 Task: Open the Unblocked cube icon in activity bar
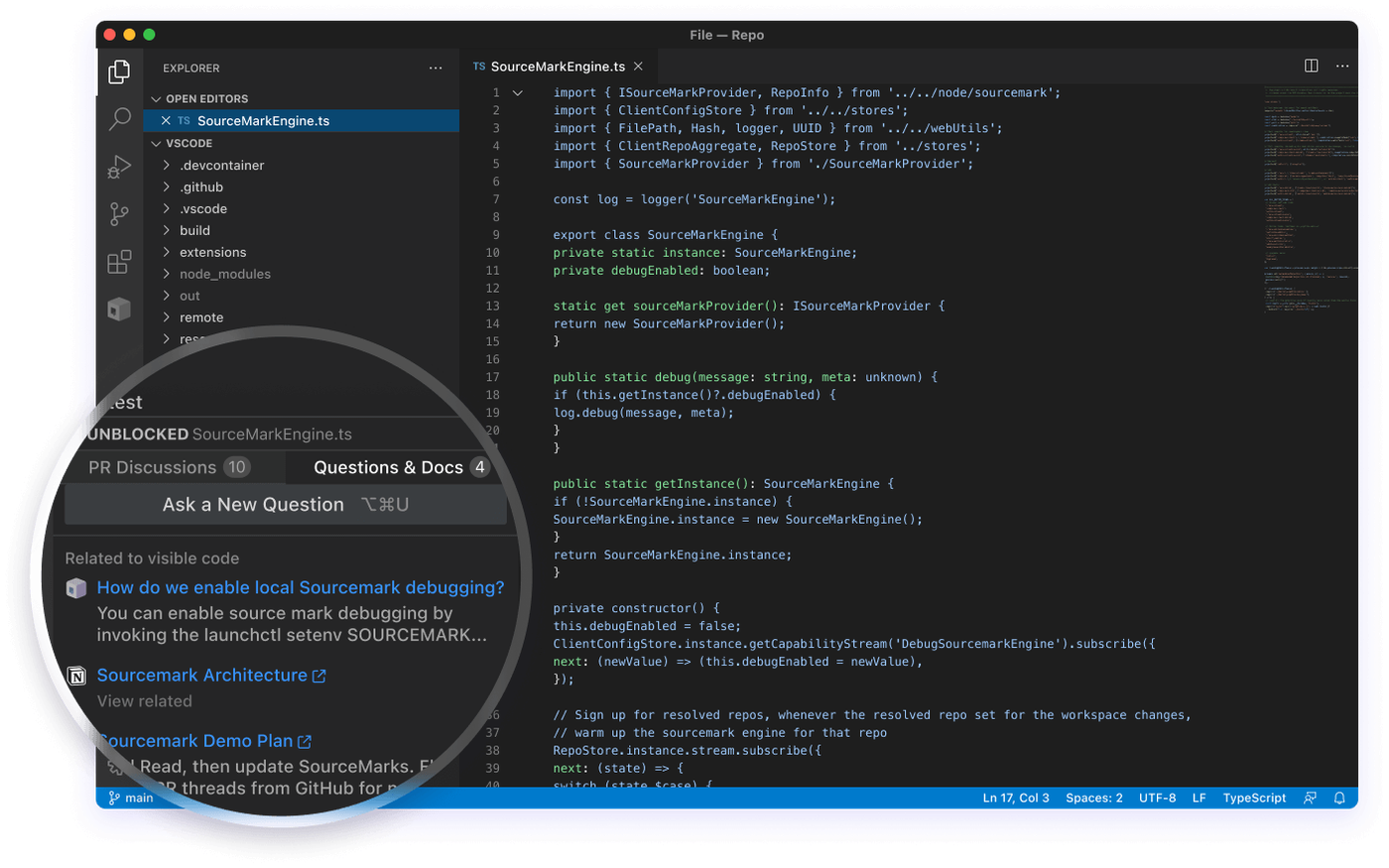click(119, 309)
